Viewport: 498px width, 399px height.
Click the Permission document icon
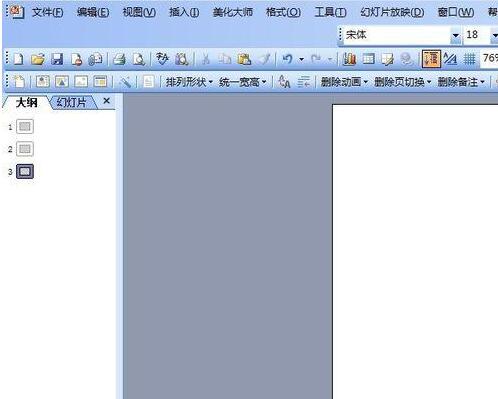76,60
